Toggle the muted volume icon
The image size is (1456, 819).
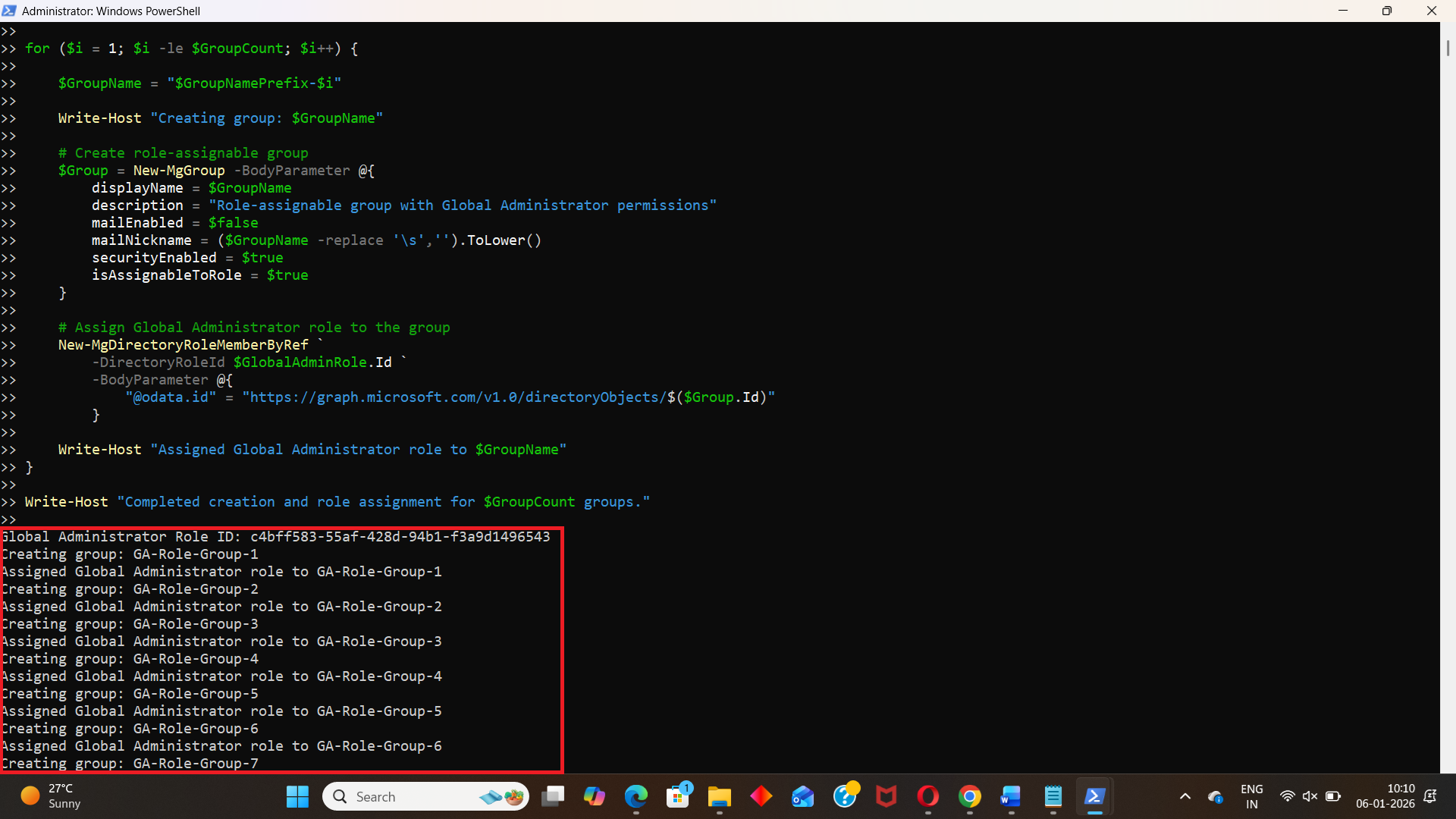[x=1310, y=796]
